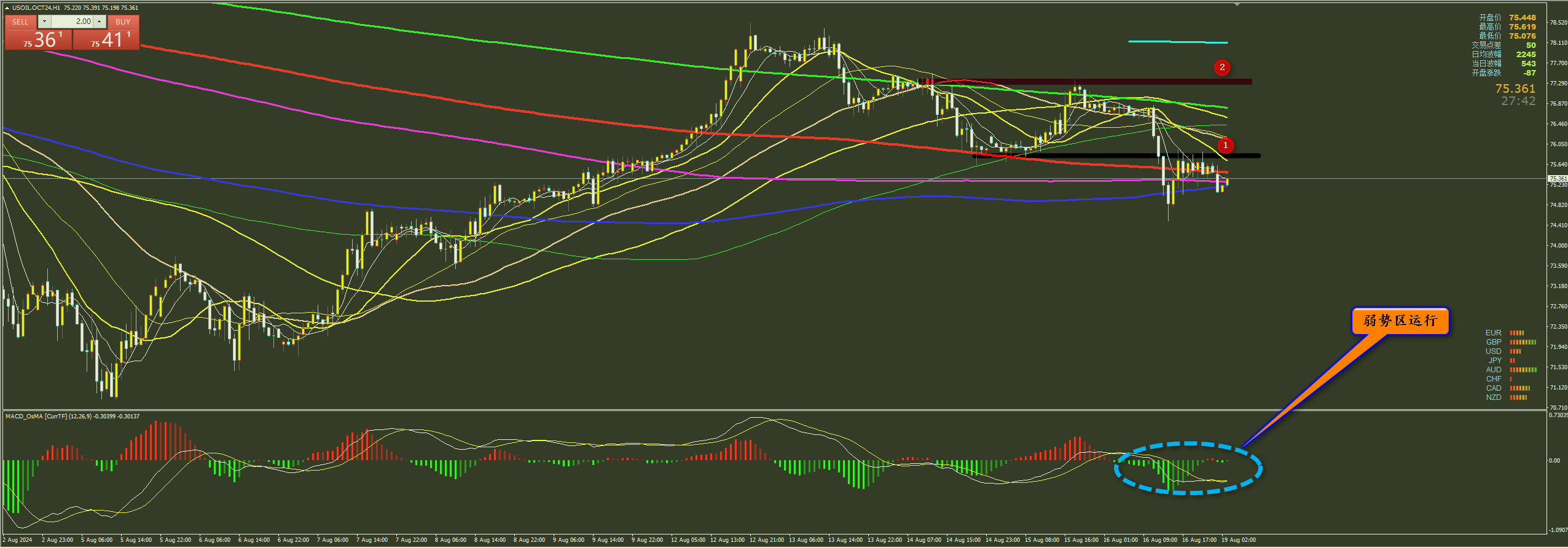Focus the 2.00 volume input field
The height and width of the screenshot is (548, 1568).
(x=72, y=22)
